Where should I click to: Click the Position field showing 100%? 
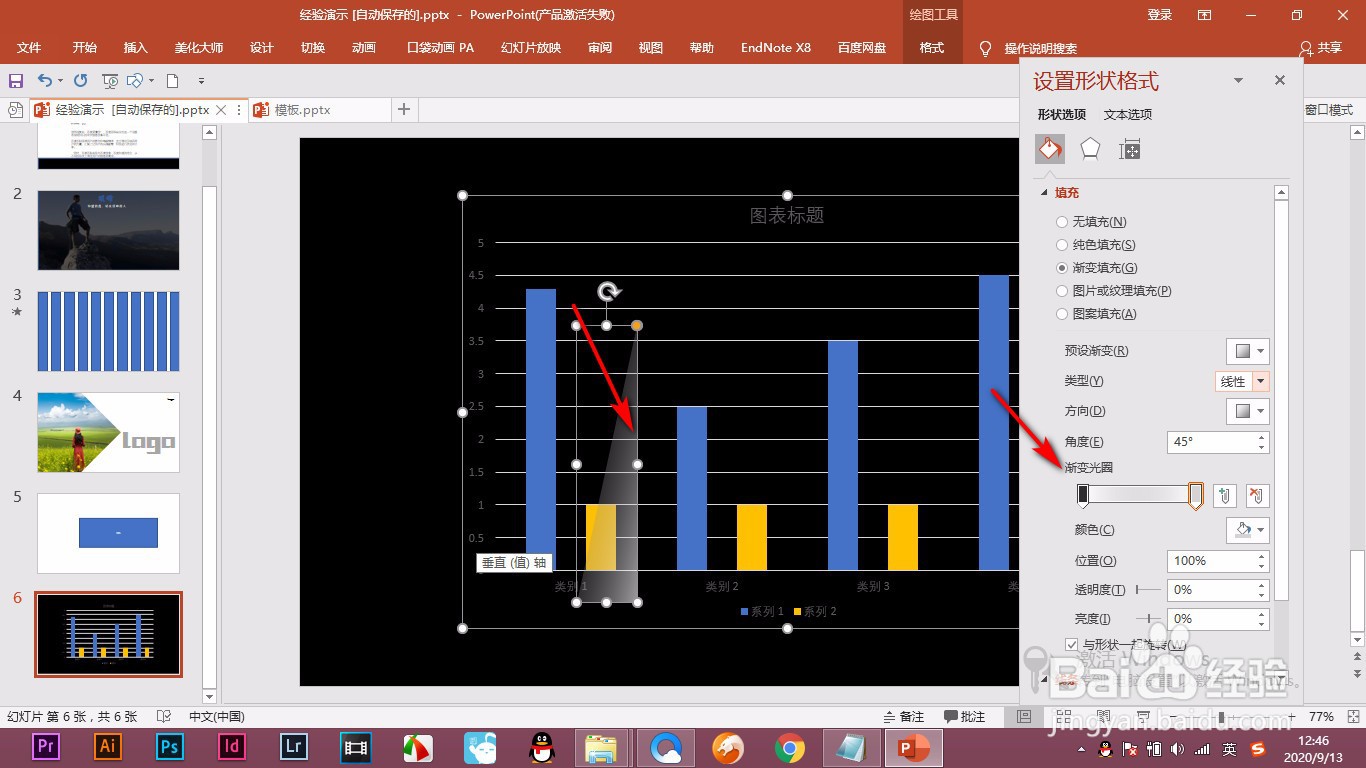point(1211,561)
